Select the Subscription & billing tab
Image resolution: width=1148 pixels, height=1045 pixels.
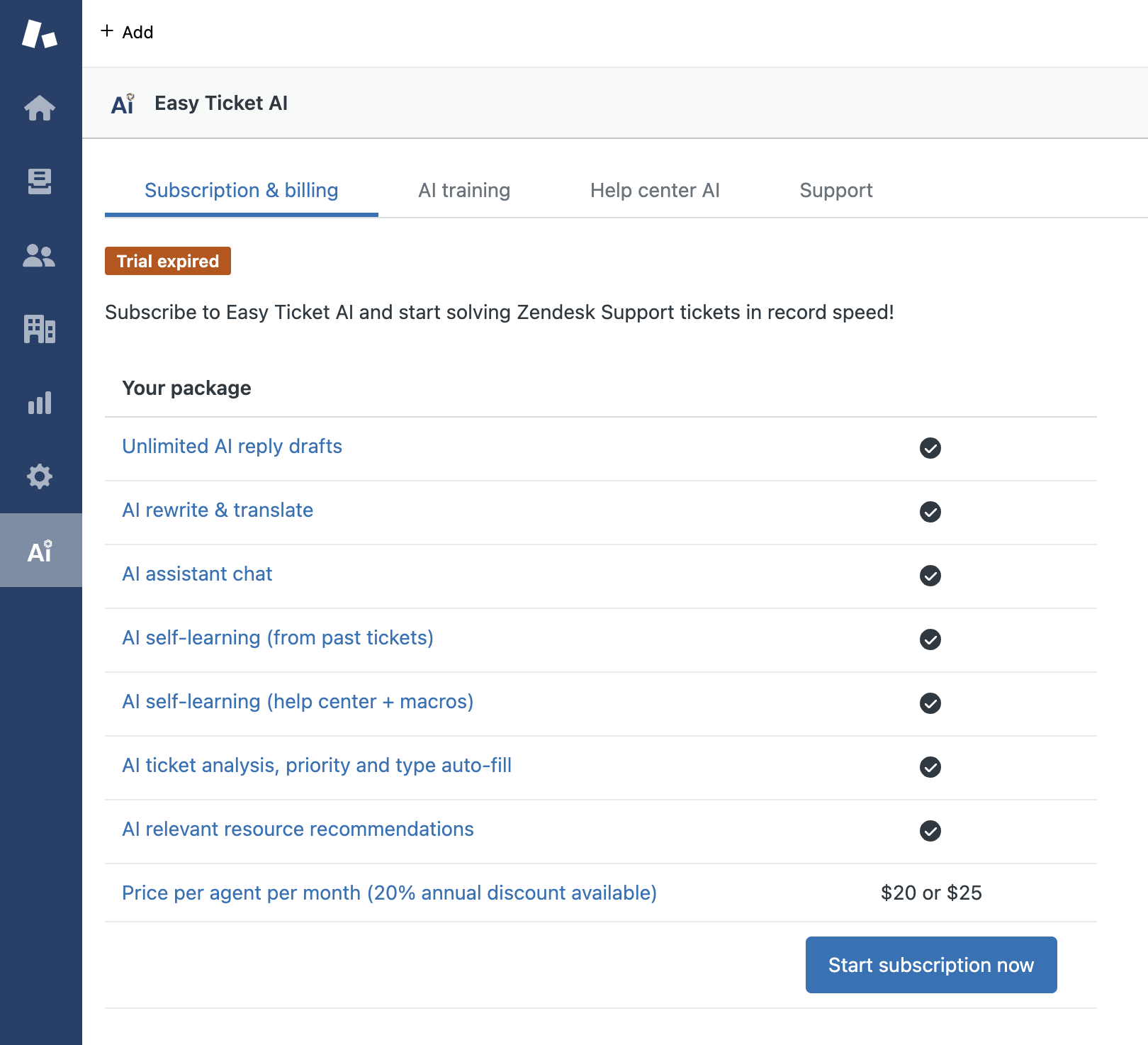[x=241, y=190]
